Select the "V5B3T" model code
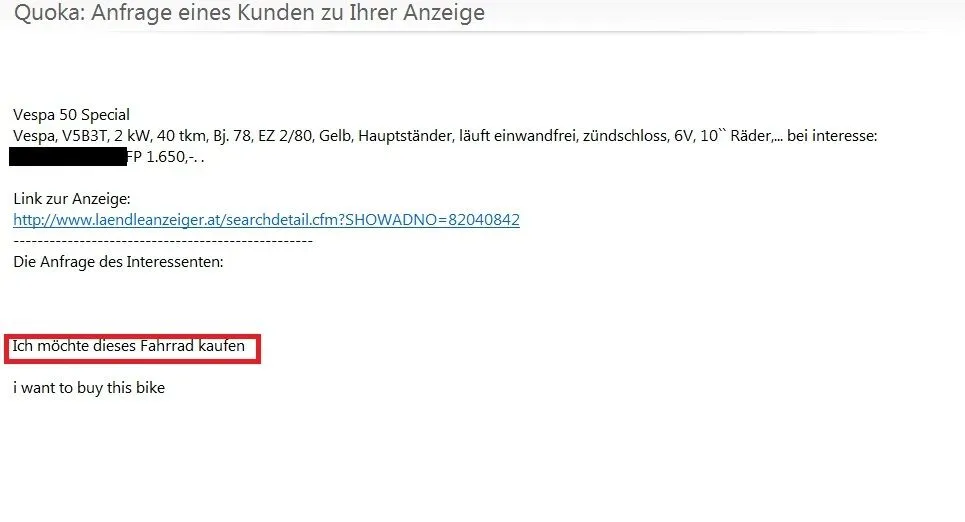The image size is (965, 522). pos(84,136)
